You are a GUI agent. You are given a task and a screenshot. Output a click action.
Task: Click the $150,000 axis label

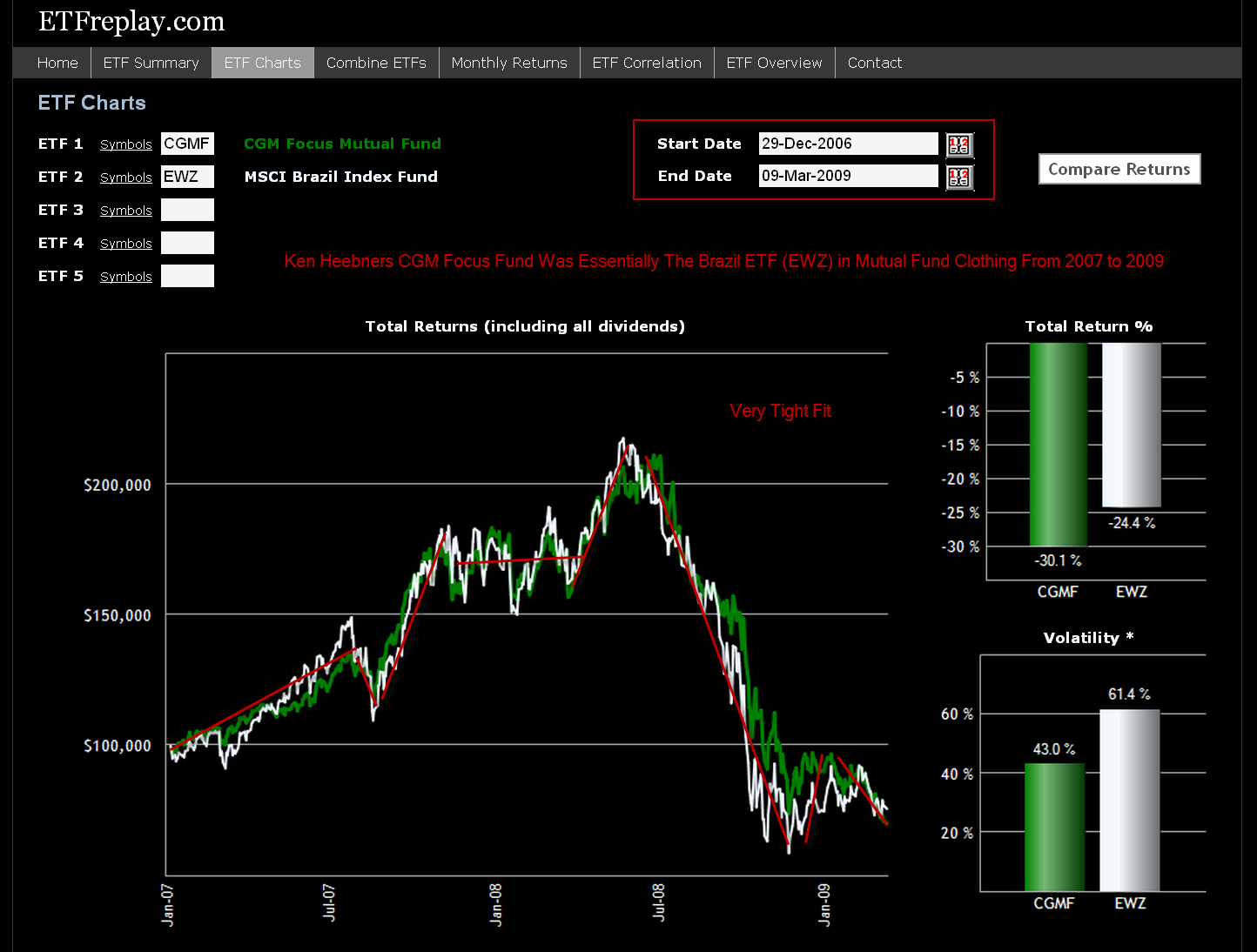pyautogui.click(x=118, y=616)
